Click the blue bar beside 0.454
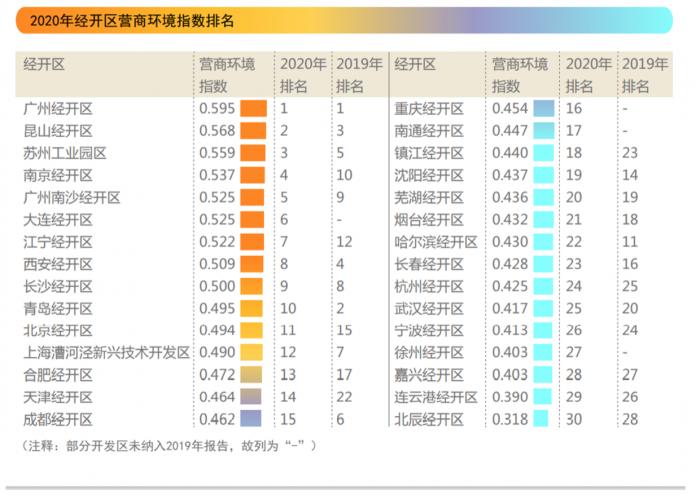This screenshot has height=495, width=700. coord(543,109)
